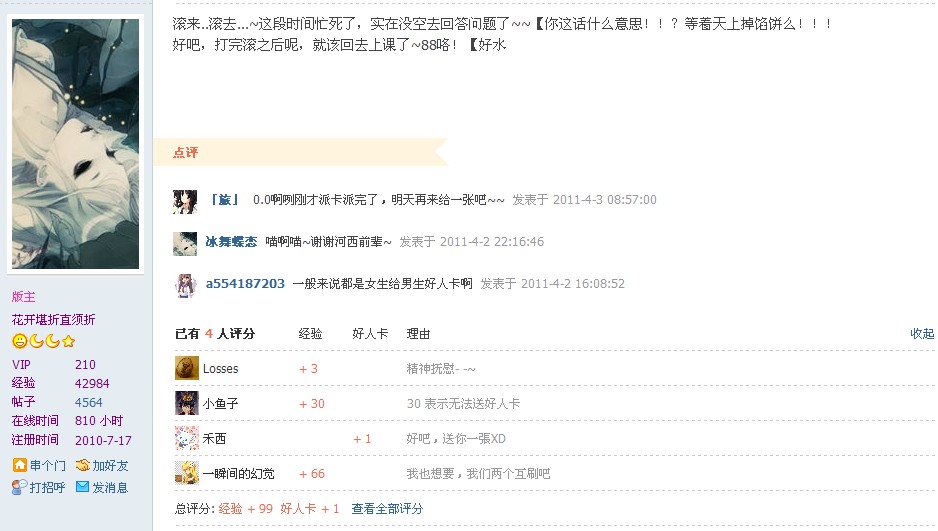Click the 发消息 link
The width and height of the screenshot is (938, 531).
click(110, 487)
